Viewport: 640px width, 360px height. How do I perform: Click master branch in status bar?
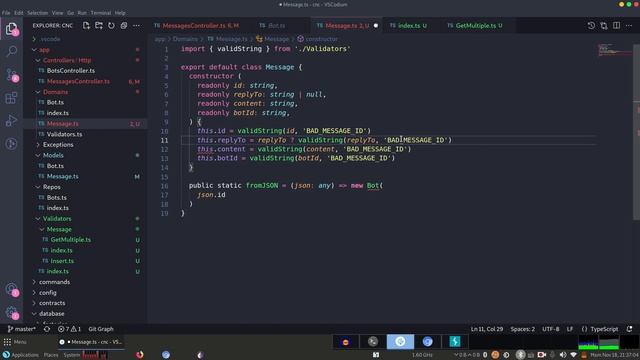(22, 329)
